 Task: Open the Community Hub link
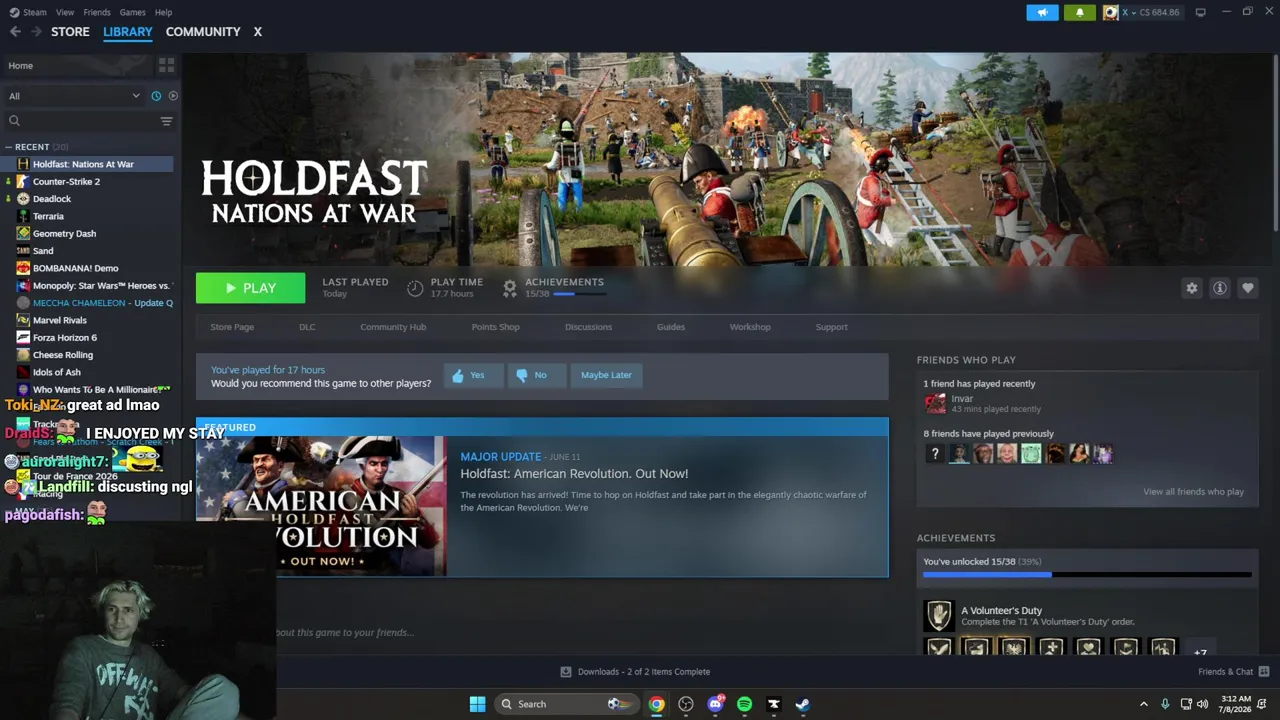(x=393, y=327)
